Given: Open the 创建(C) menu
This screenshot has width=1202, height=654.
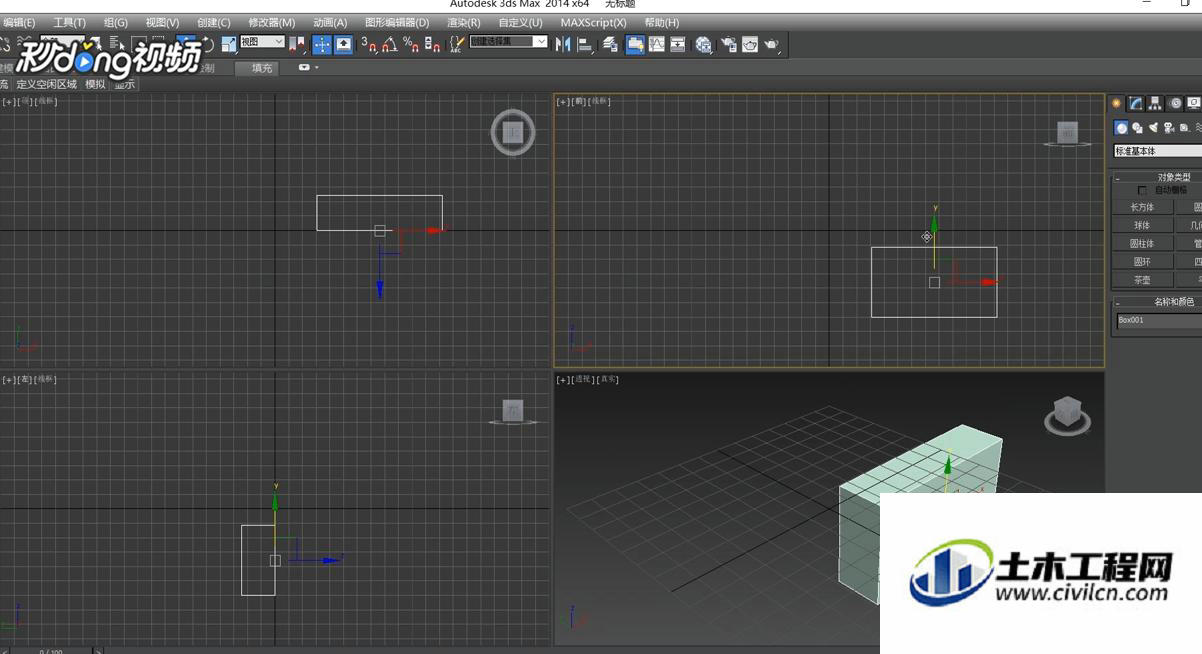Looking at the screenshot, I should click(214, 22).
